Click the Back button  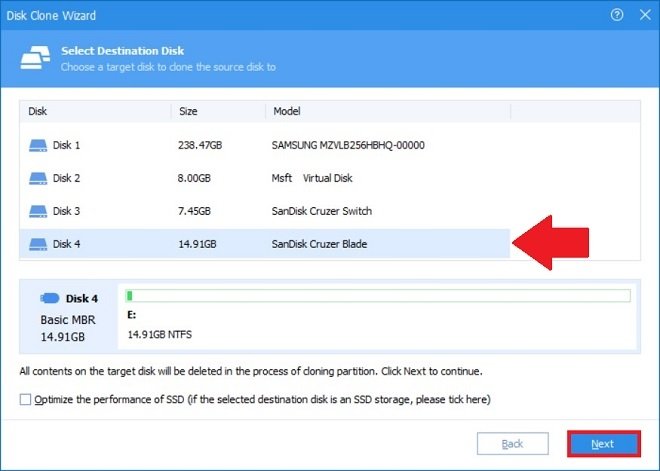click(x=513, y=444)
